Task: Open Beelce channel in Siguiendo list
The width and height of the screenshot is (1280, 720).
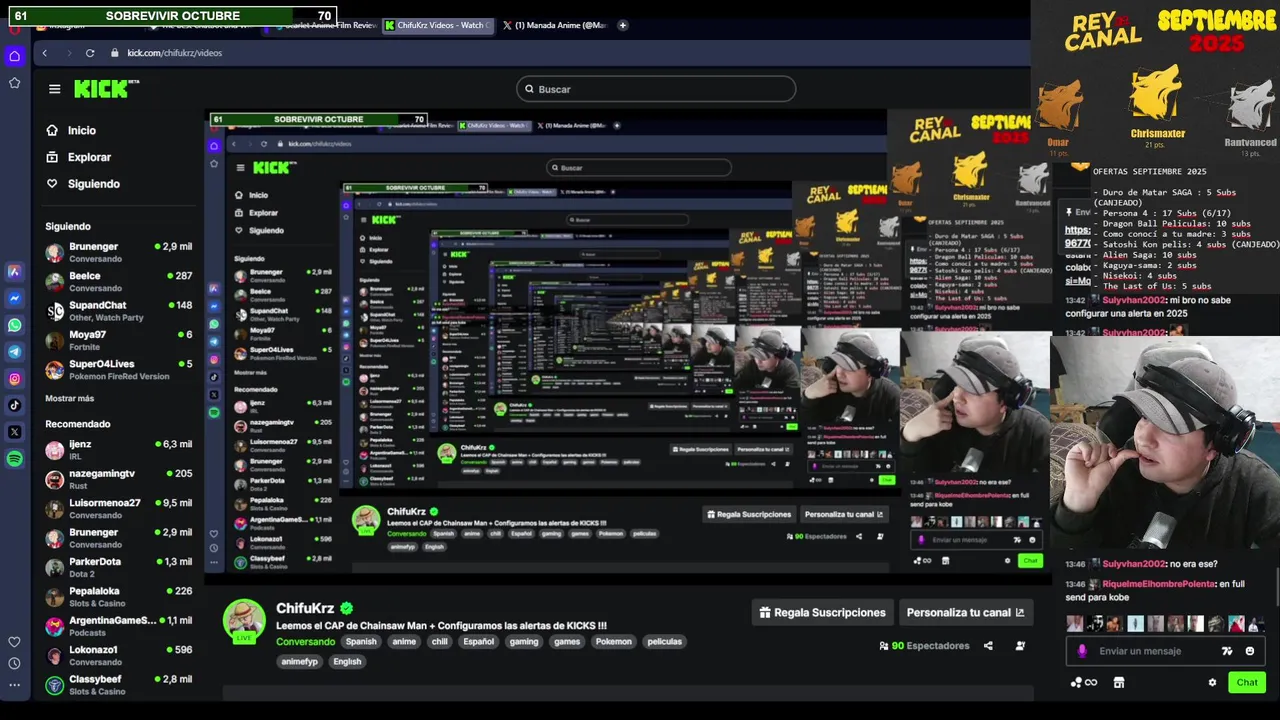Action: [x=118, y=281]
